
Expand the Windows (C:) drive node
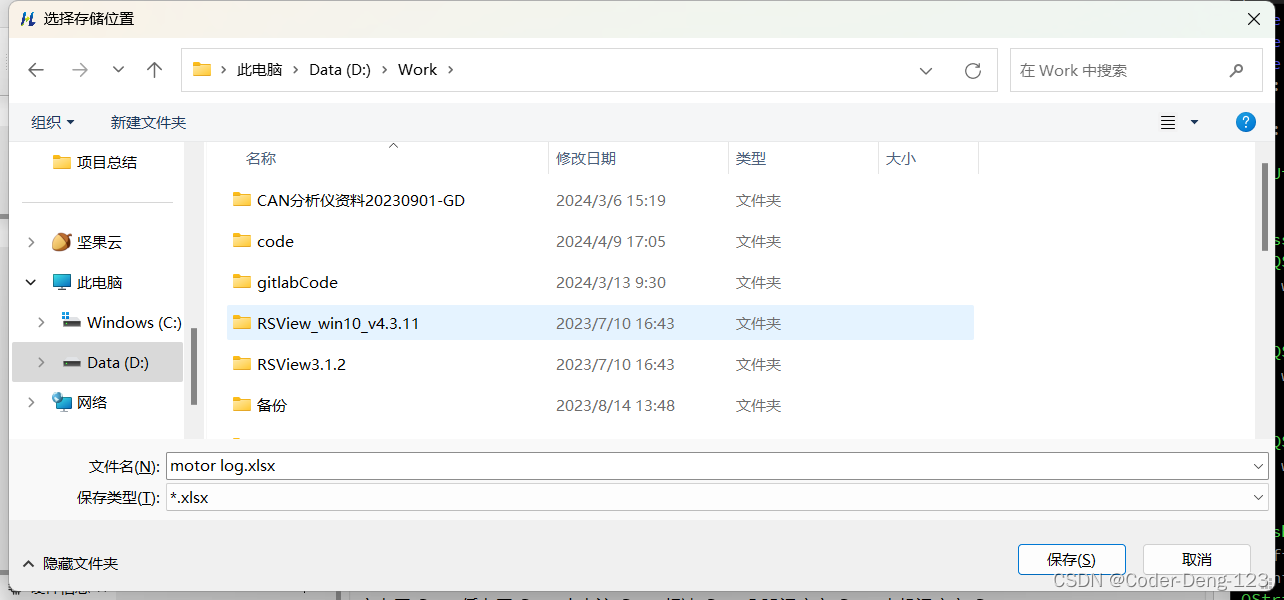tap(40, 322)
